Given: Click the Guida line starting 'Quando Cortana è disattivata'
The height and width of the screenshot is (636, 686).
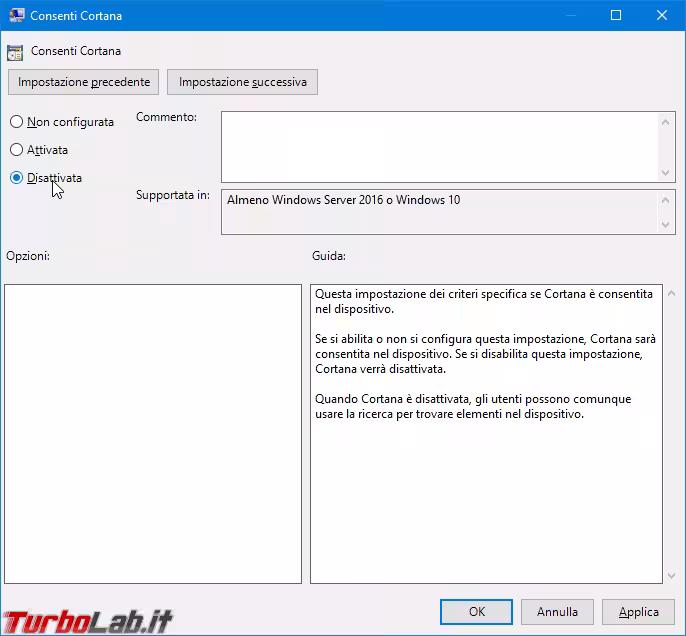Looking at the screenshot, I should 473,399.
